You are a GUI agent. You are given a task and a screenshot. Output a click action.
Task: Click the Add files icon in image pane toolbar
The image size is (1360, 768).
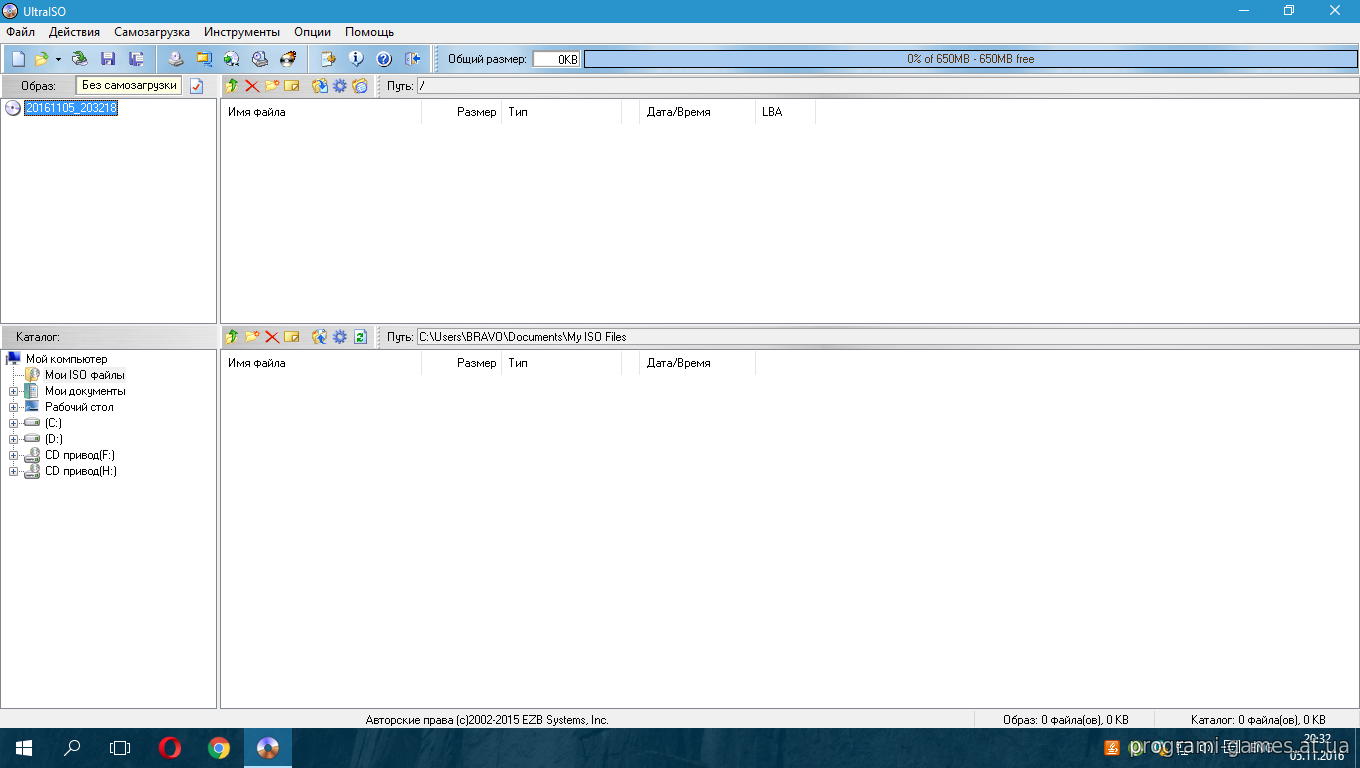pyautogui.click(x=320, y=86)
